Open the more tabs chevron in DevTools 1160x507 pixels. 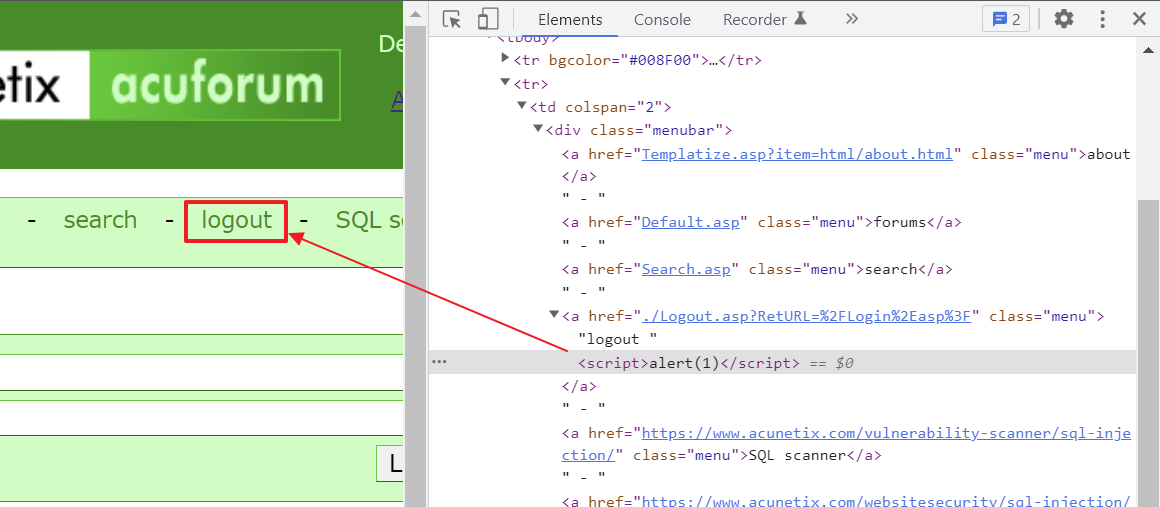[x=852, y=19]
